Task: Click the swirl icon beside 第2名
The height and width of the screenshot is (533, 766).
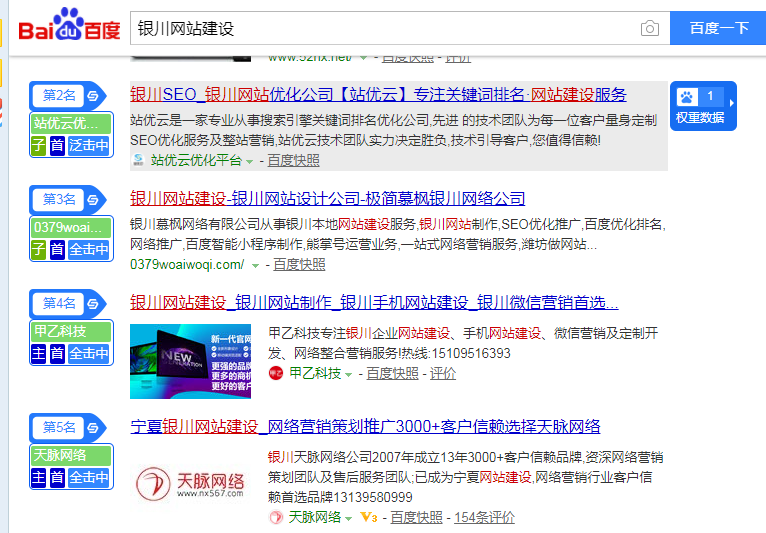Action: pyautogui.click(x=93, y=96)
